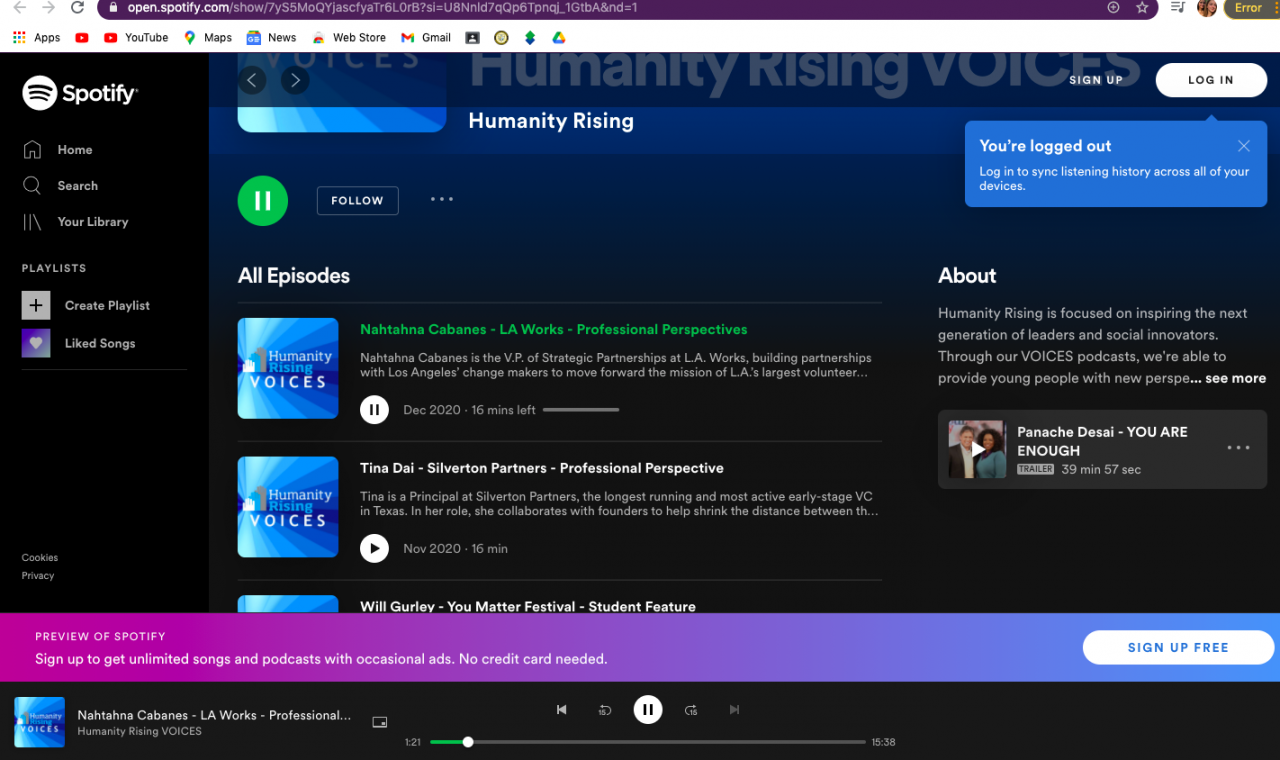Open the picture-in-picture mini player icon
Screen dimensions: 1280x760
[379, 722]
